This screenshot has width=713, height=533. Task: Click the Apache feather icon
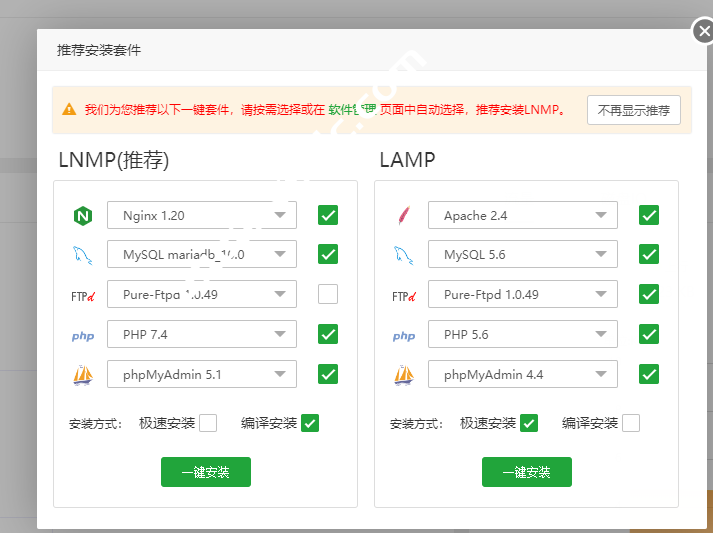tap(403, 215)
